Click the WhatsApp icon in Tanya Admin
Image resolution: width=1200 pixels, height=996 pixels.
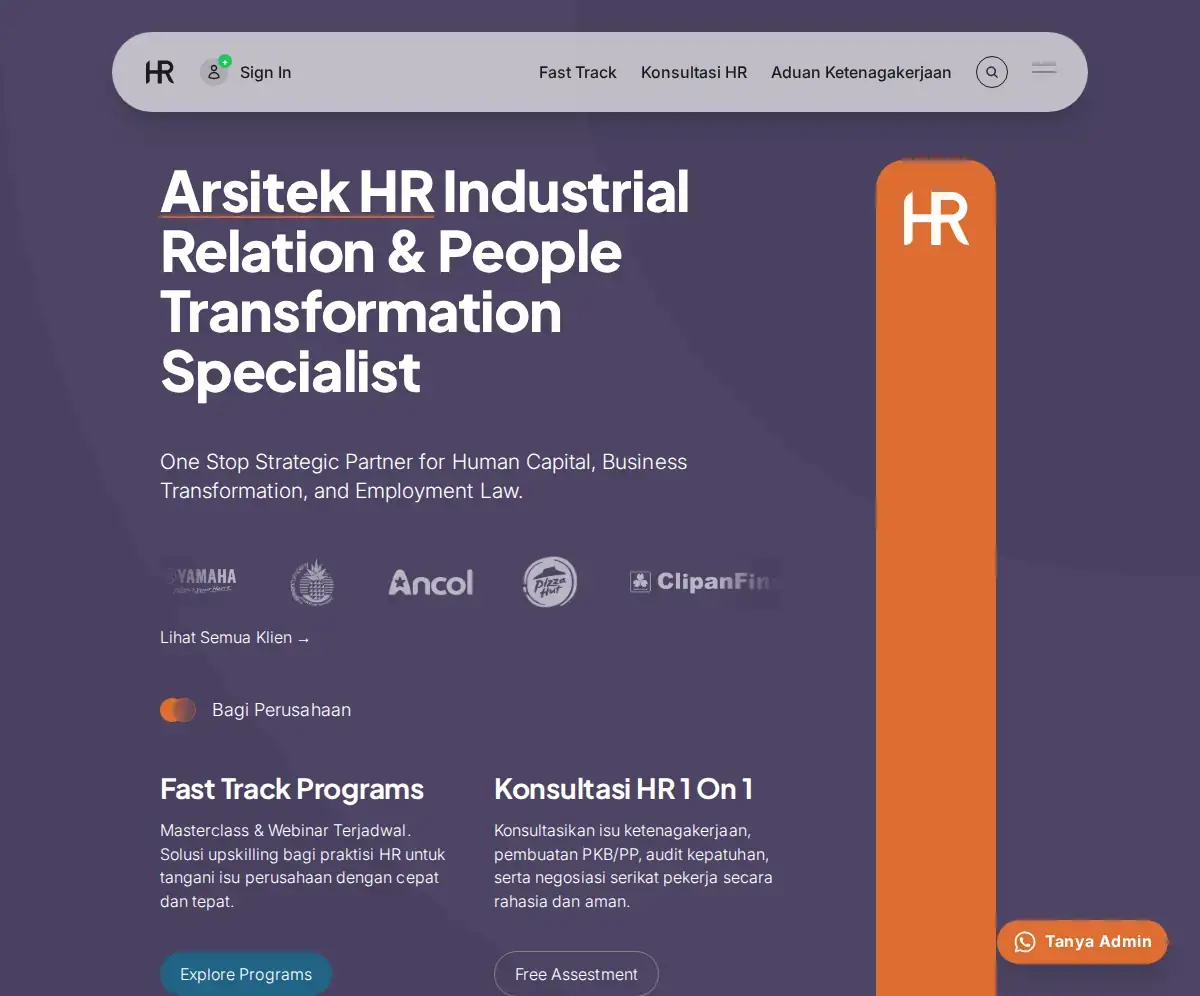click(1025, 942)
